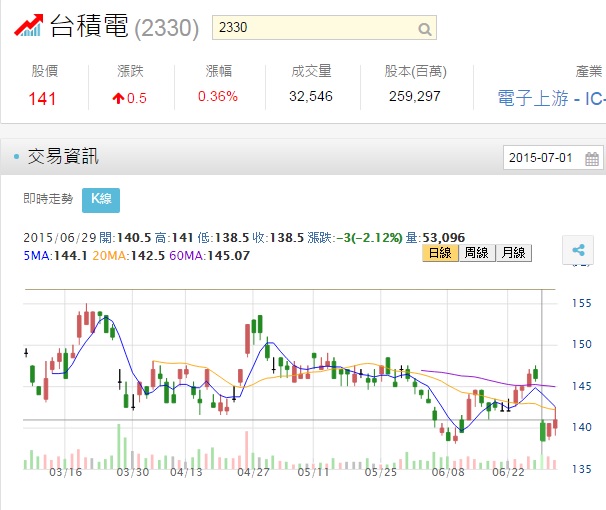The image size is (606, 510).
Task: Click the volume value 32,546
Action: pyautogui.click(x=311, y=96)
